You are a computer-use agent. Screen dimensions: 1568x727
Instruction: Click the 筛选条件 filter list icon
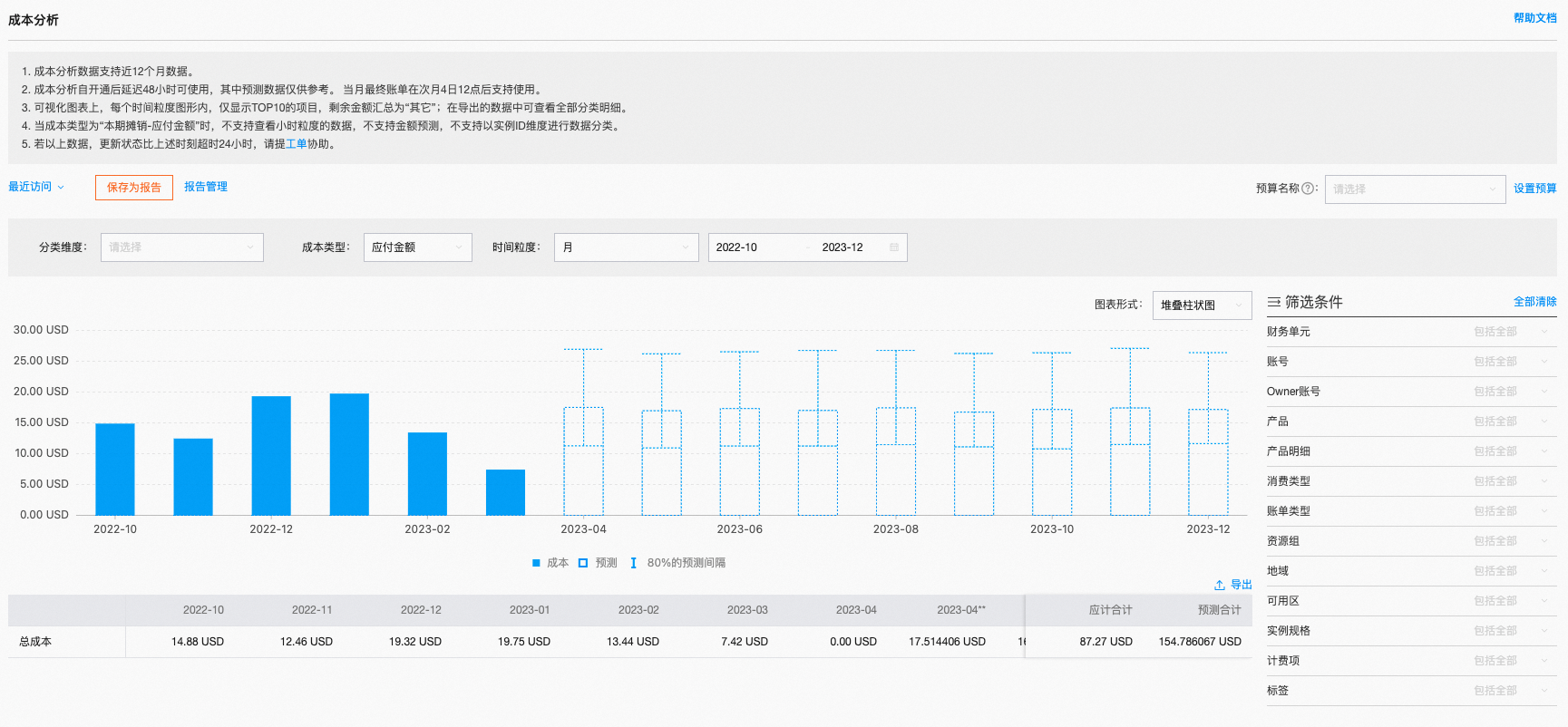pos(1274,302)
